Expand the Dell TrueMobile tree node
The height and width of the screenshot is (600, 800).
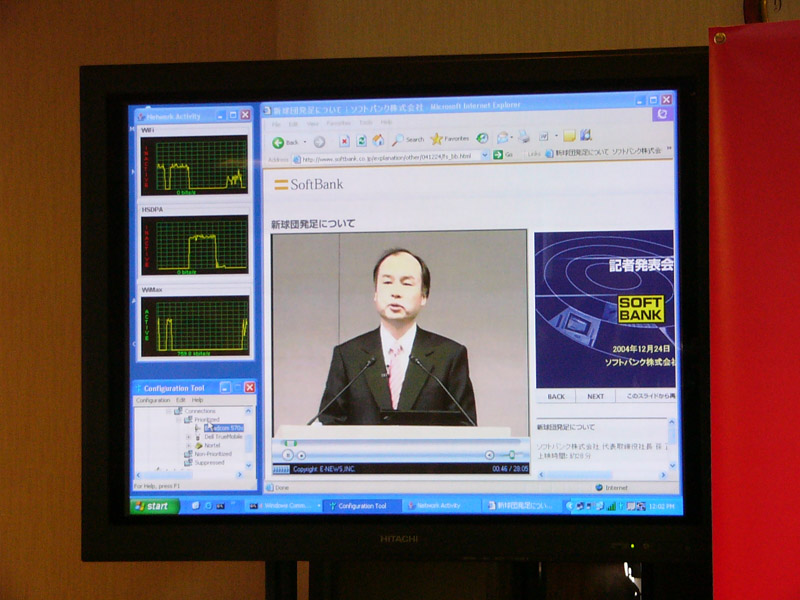pyautogui.click(x=188, y=438)
